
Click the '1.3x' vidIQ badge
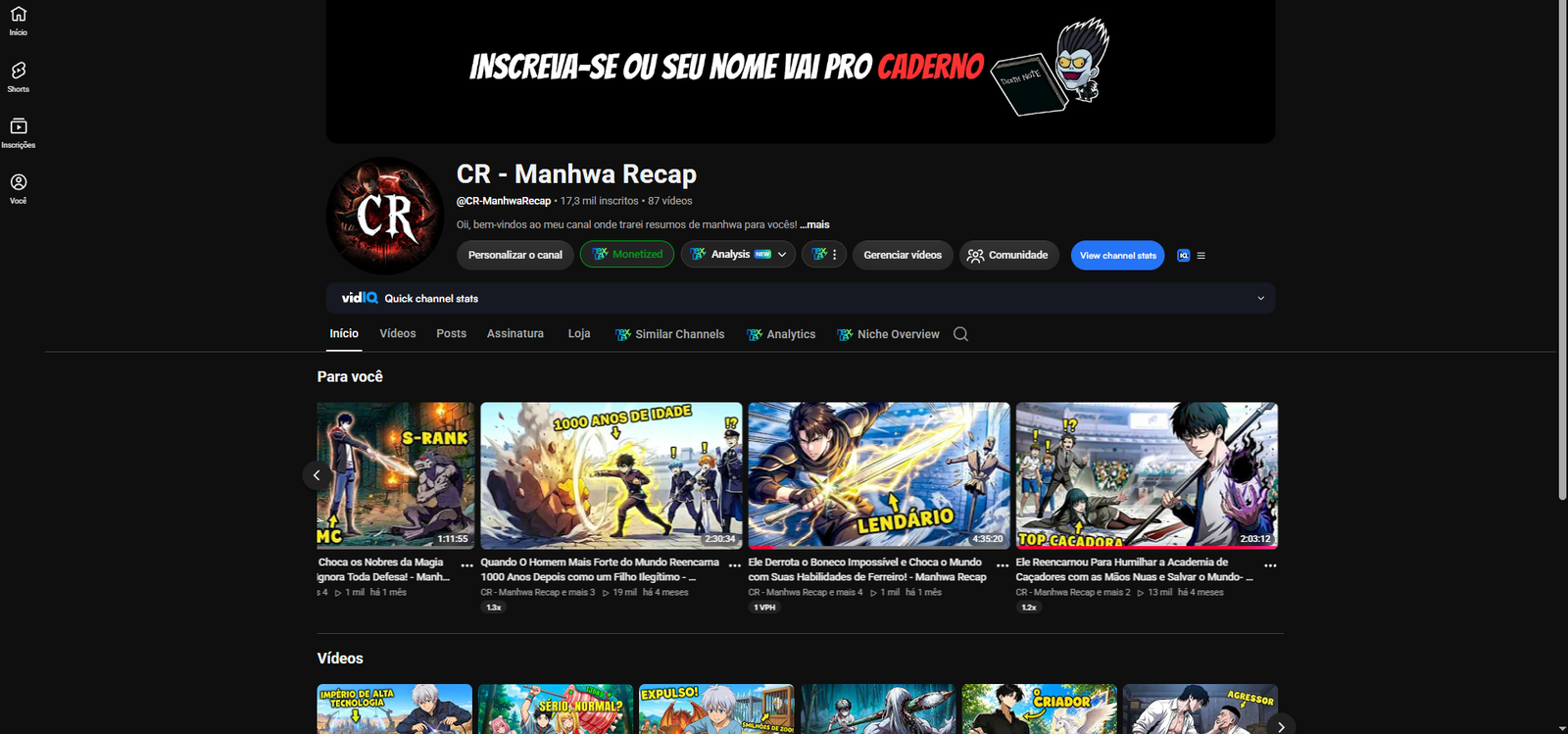point(494,608)
